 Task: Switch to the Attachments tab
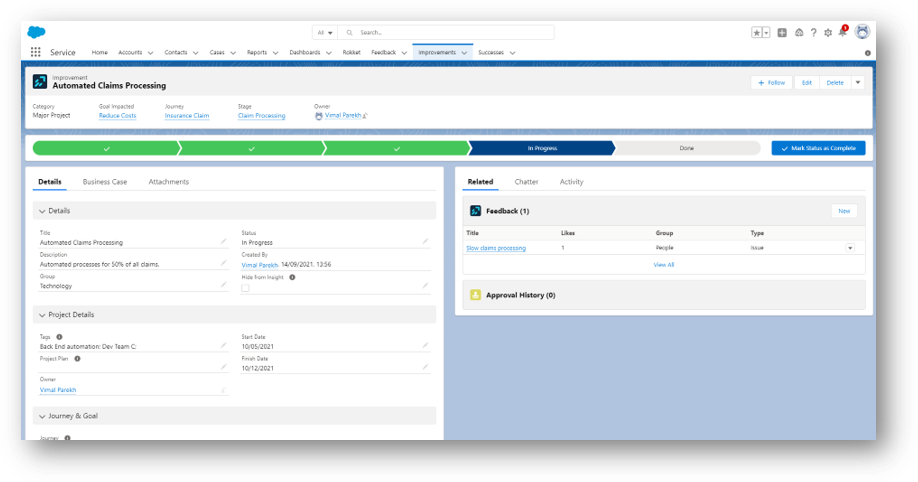pyautogui.click(x=169, y=182)
